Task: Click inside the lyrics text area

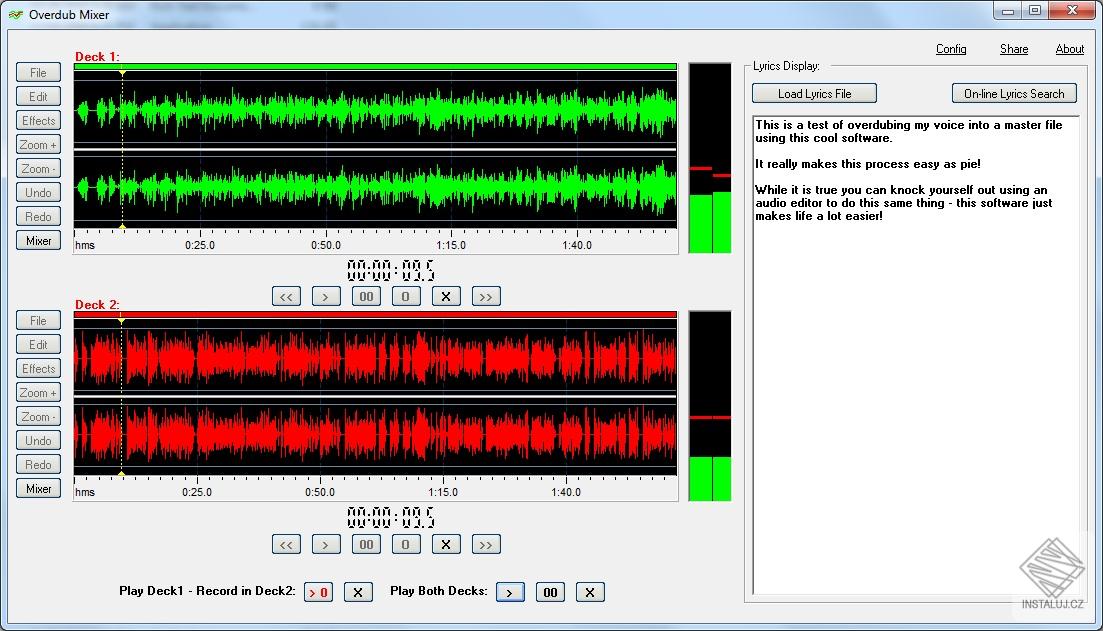Action: (x=915, y=400)
